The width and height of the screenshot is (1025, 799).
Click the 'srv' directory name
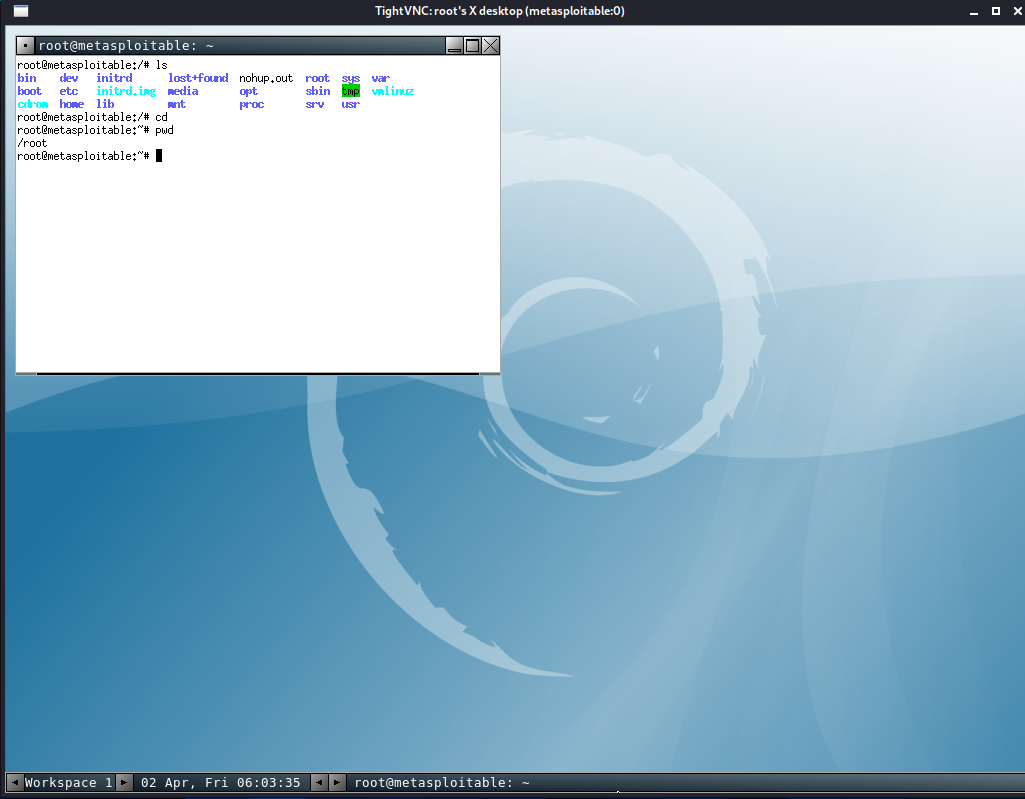coord(314,104)
